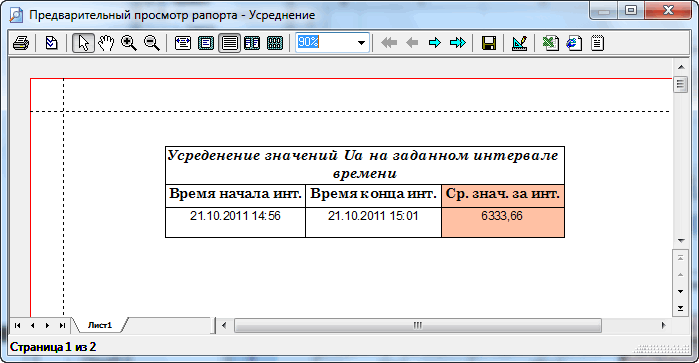Viewport: 699px width, 363px height.
Task: Show two pages side by side
Action: (252, 43)
